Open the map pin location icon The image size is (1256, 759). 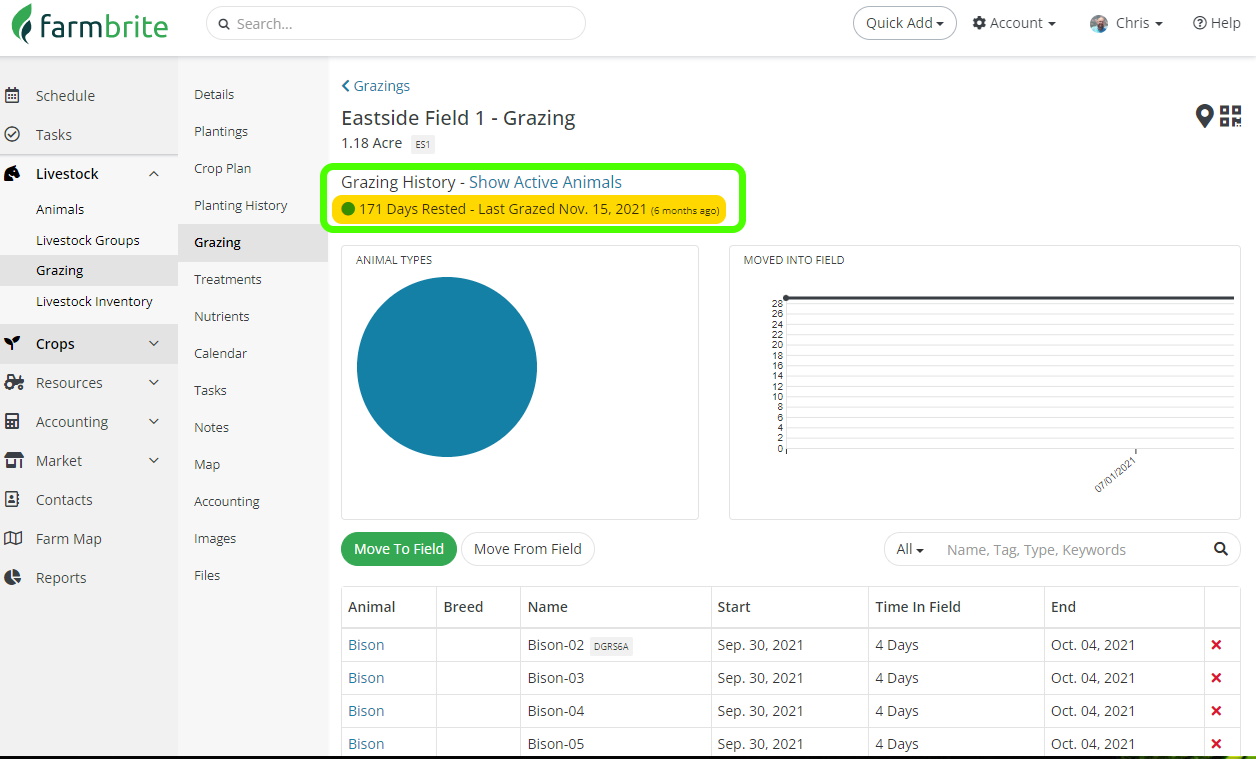(x=1205, y=117)
